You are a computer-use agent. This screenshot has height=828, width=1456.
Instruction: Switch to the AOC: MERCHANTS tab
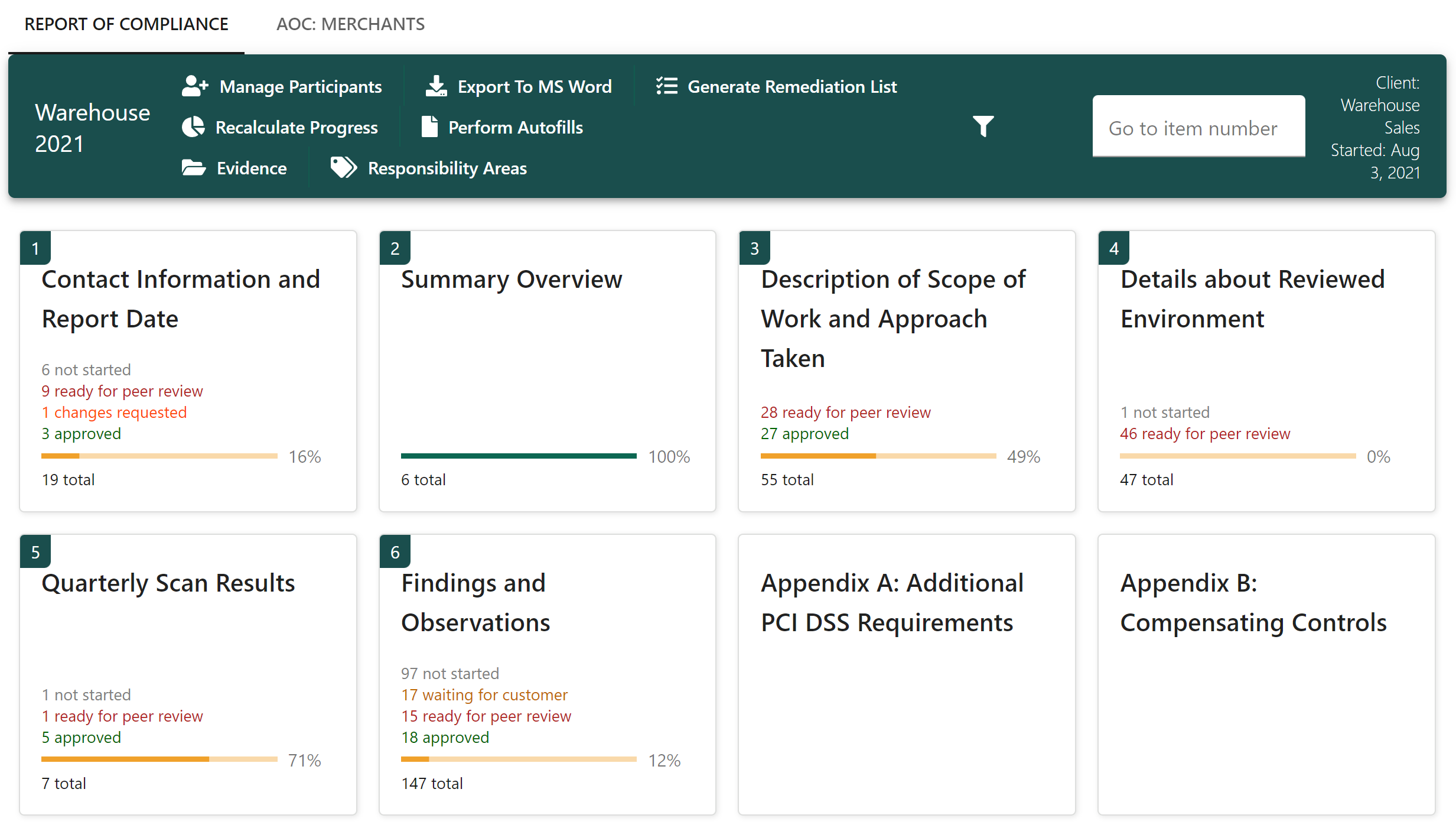350,24
